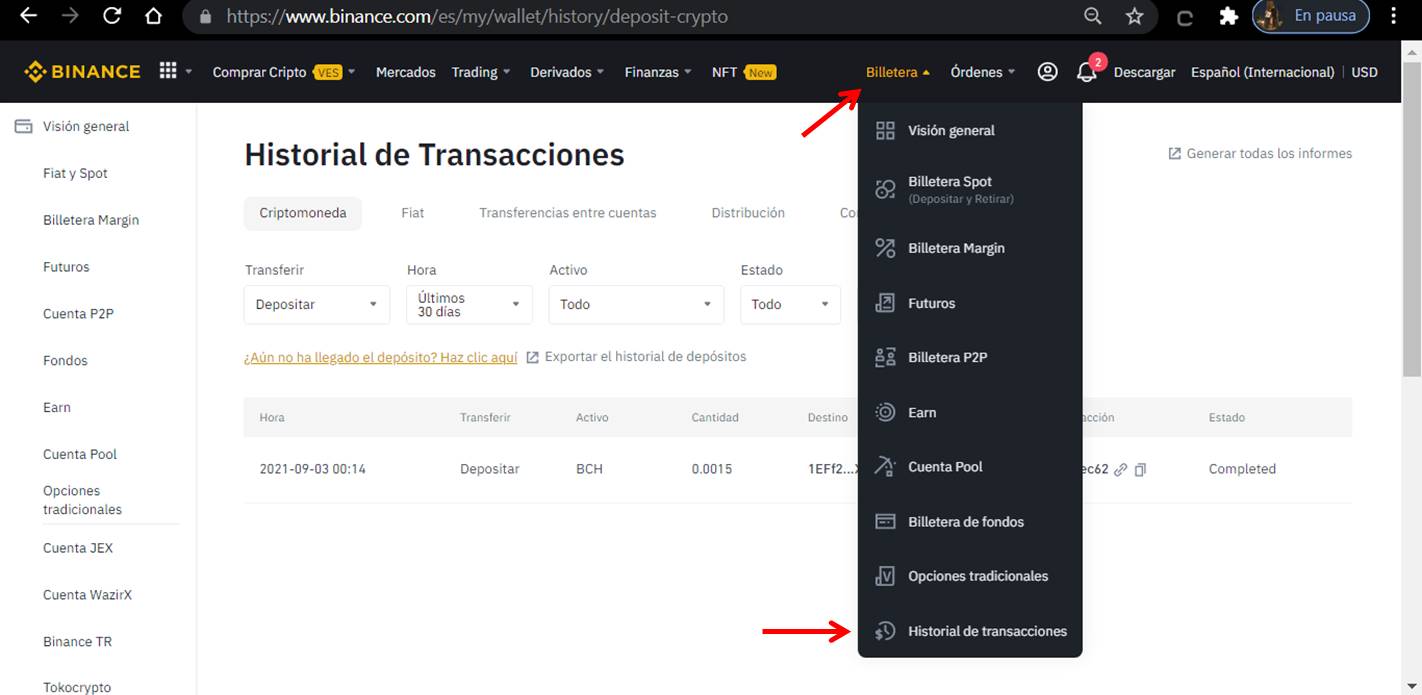Screen dimensions: 1422x695
Task: Select Cuenta WazirX in sidebar
Action: coord(87,595)
